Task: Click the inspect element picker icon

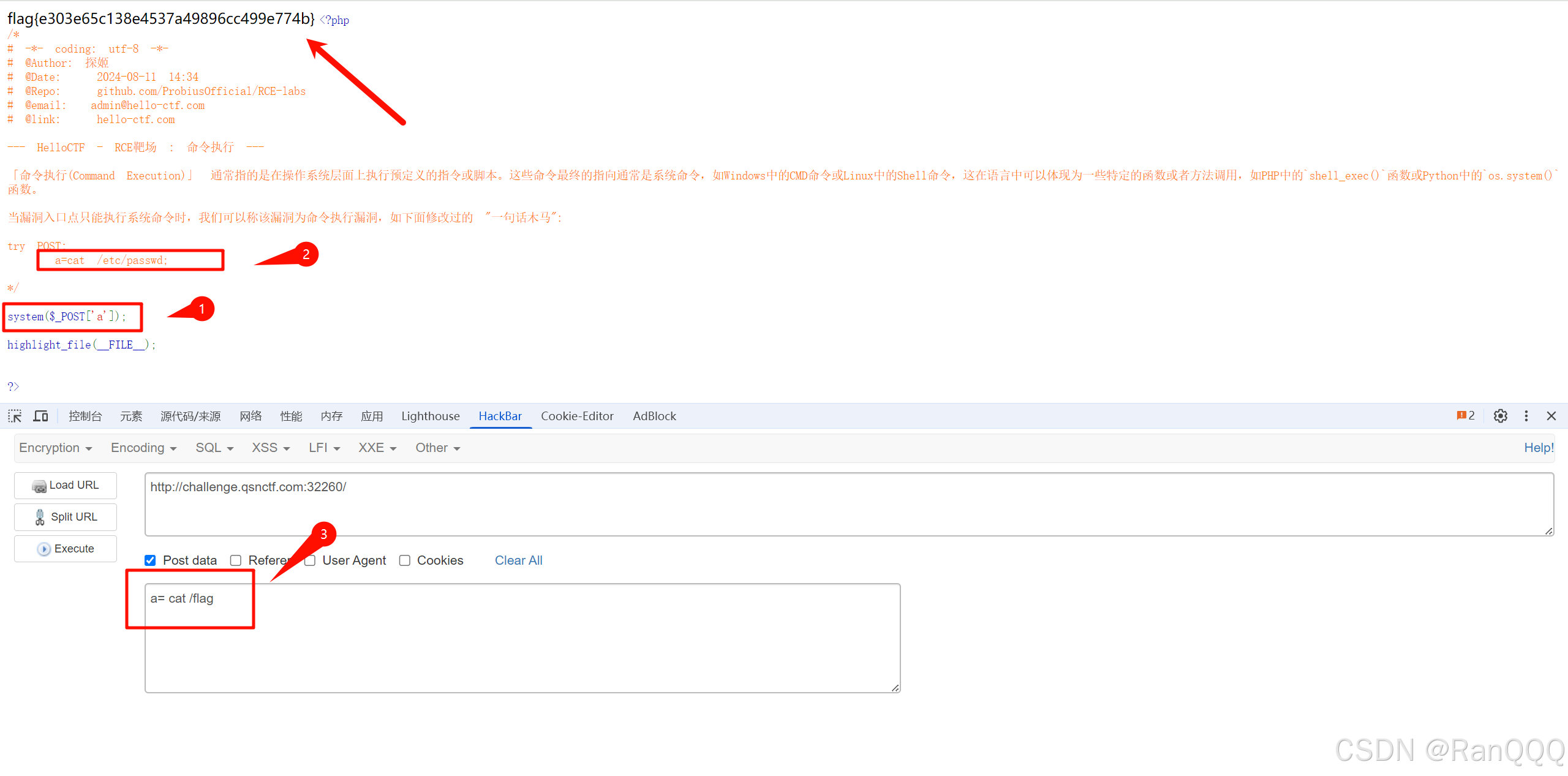Action: [15, 416]
